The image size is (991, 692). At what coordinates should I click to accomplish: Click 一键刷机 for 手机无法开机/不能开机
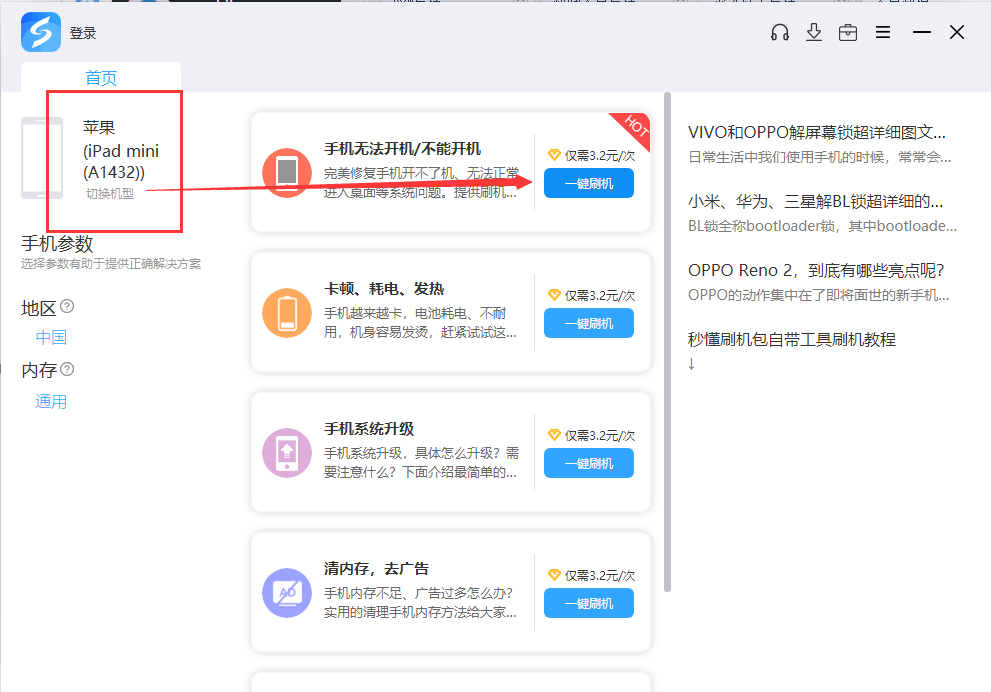(x=589, y=184)
